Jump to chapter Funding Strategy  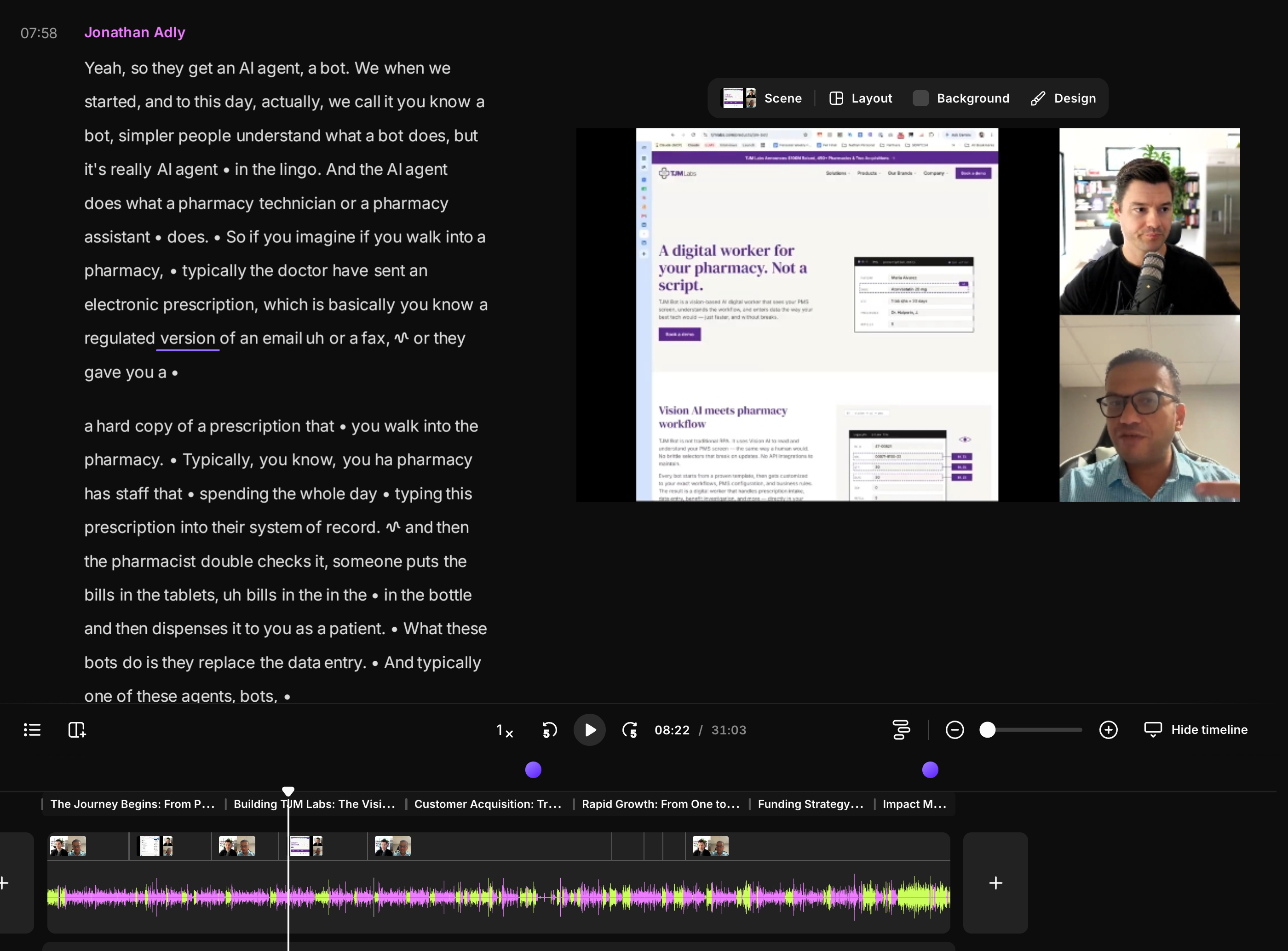(x=810, y=804)
